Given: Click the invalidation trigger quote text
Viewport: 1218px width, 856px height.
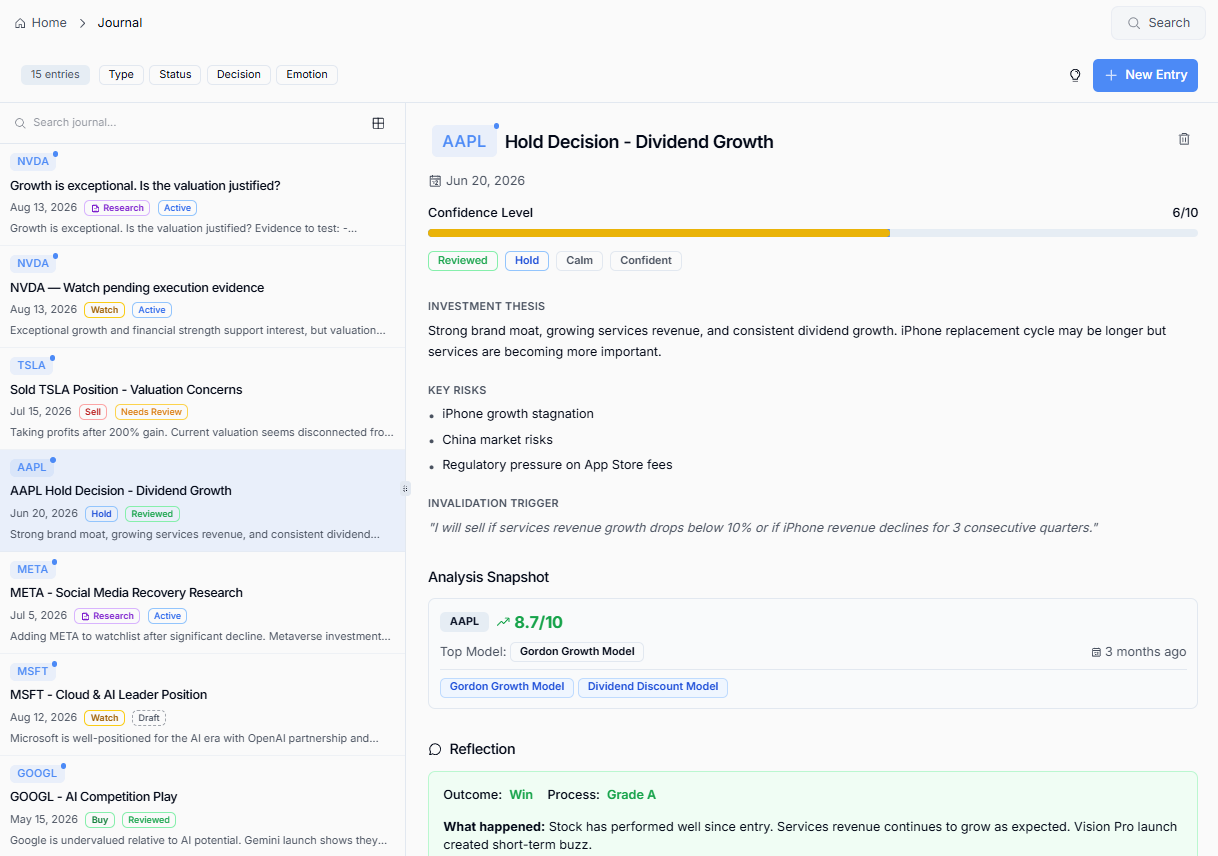Looking at the screenshot, I should coord(763,528).
